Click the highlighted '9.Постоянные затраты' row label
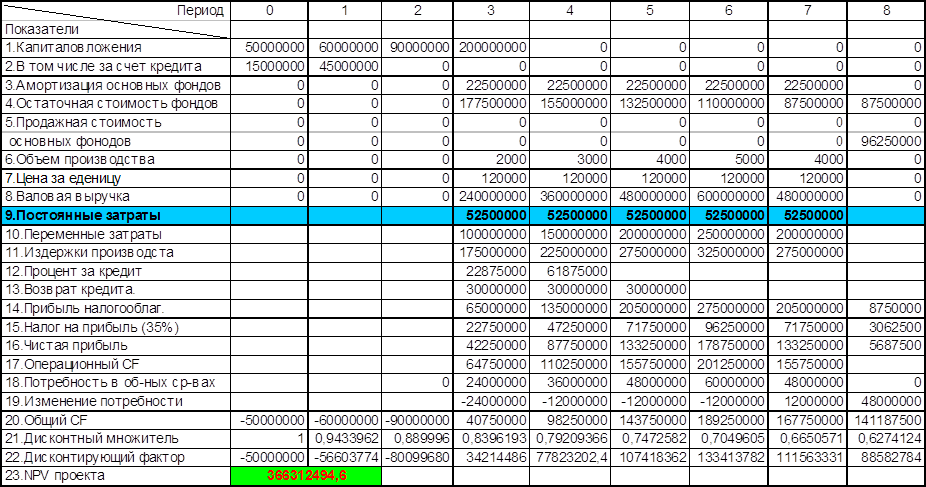The height and width of the screenshot is (487, 926). pos(115,215)
